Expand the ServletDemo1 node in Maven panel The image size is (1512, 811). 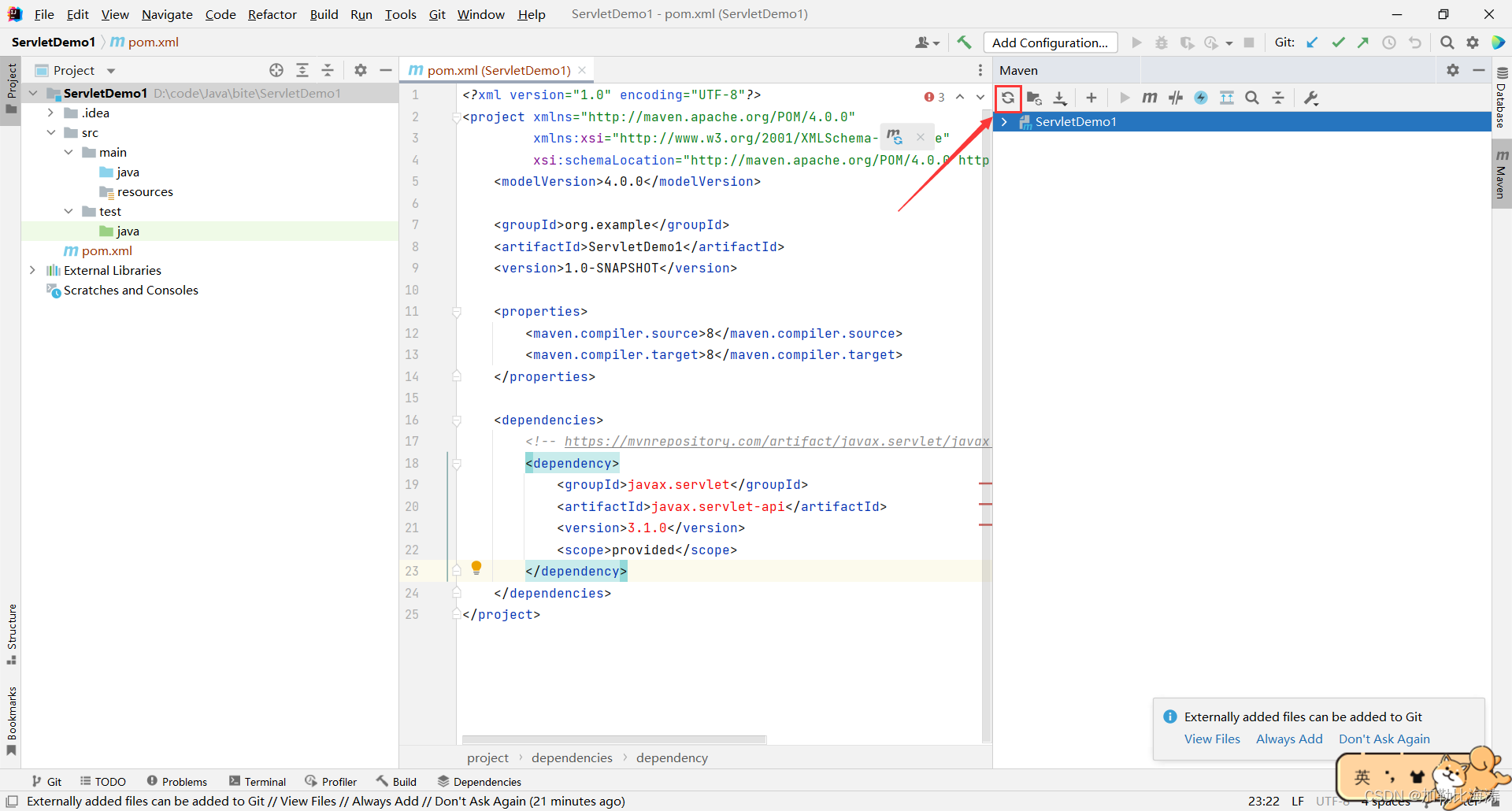pos(1005,122)
